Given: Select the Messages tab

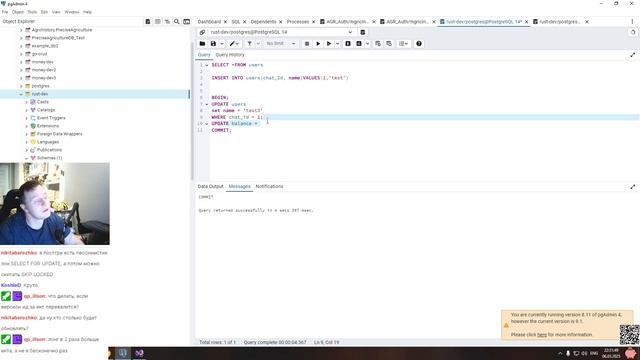Looking at the screenshot, I should 240,187.
